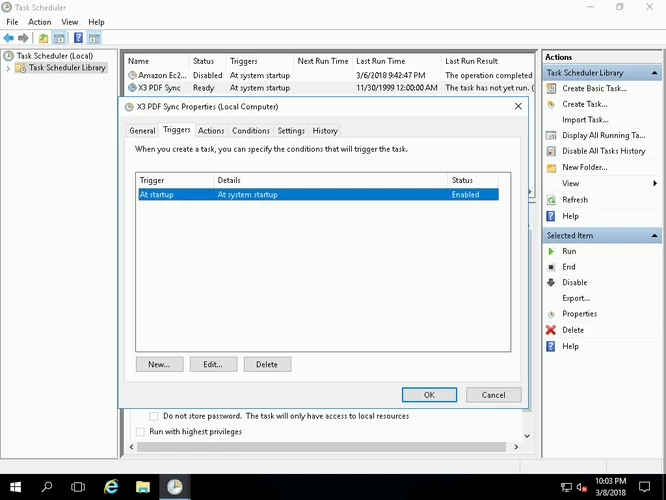The height and width of the screenshot is (500, 666).
Task: Click the Forward arrow toolbar icon
Action: click(x=23, y=38)
